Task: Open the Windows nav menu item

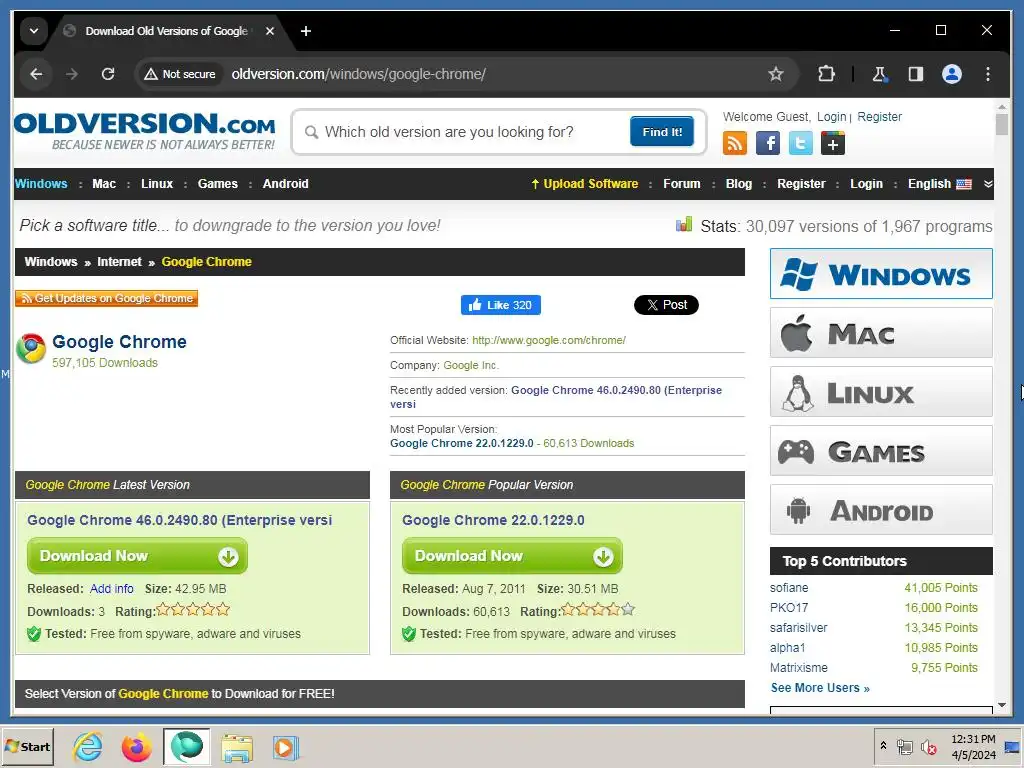Action: pos(40,184)
